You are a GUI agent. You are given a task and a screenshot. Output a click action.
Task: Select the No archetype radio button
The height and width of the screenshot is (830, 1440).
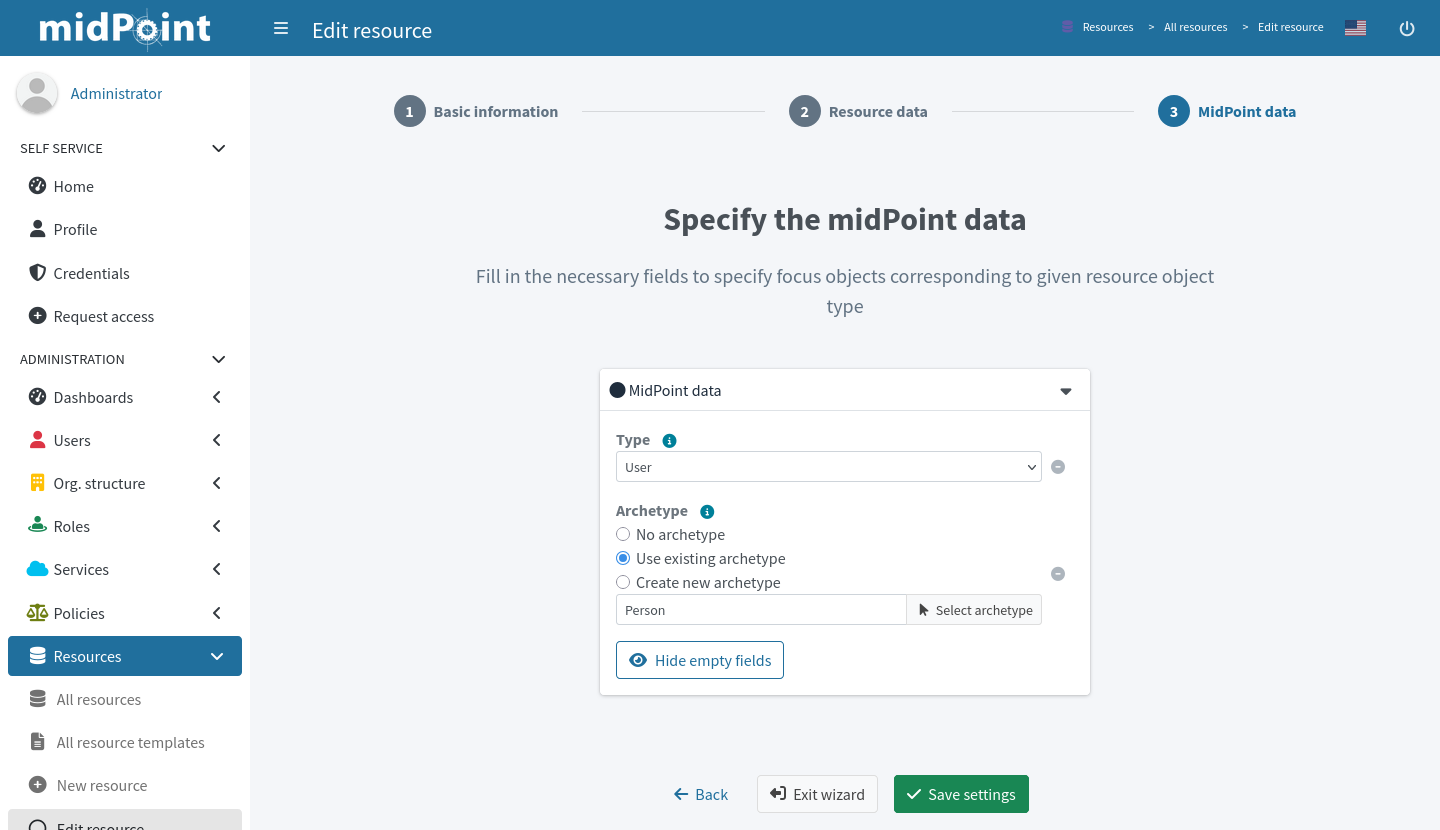point(623,534)
